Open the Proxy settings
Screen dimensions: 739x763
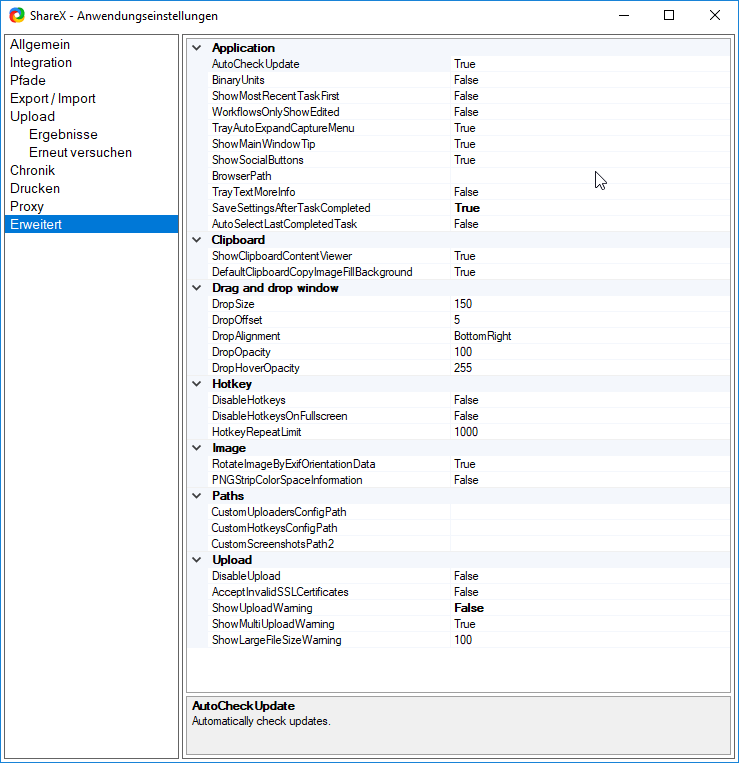[27, 206]
